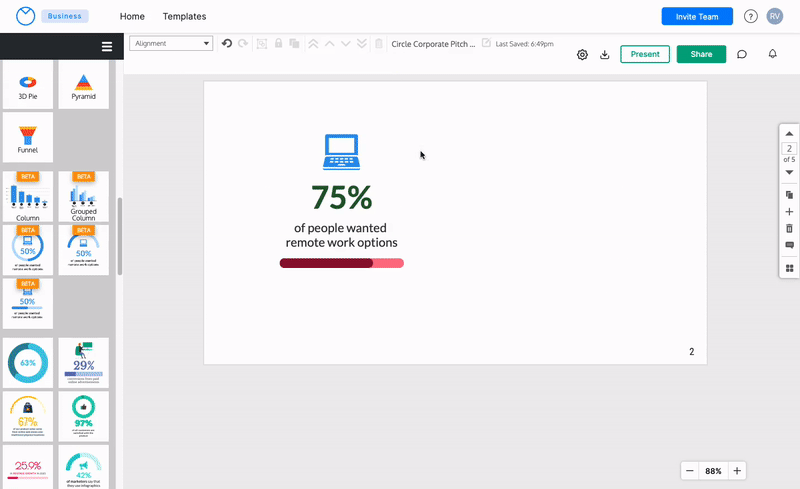Go to the previous page with up arrow

coord(789,134)
